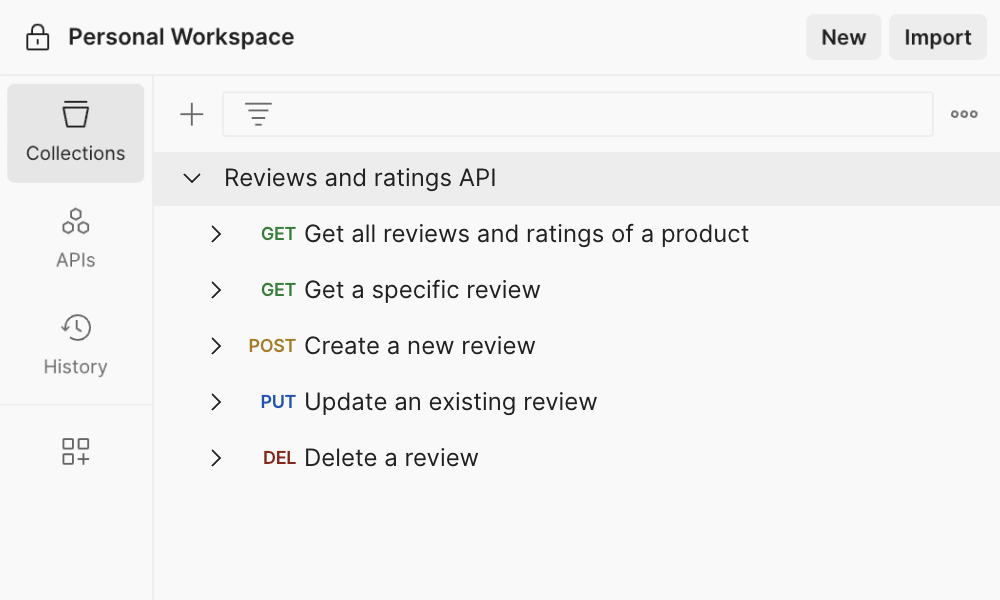Select the PUT Update an existing review request
Screen dimensions: 1000x600
(x=450, y=402)
